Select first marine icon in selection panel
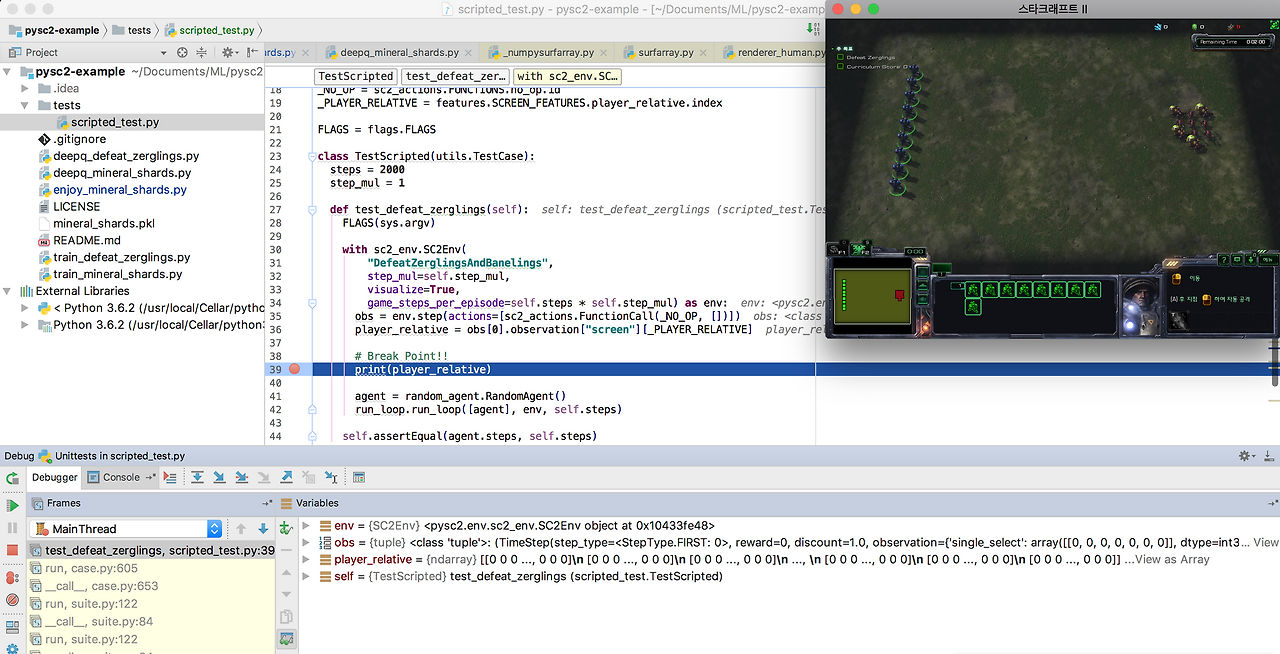 [972, 289]
